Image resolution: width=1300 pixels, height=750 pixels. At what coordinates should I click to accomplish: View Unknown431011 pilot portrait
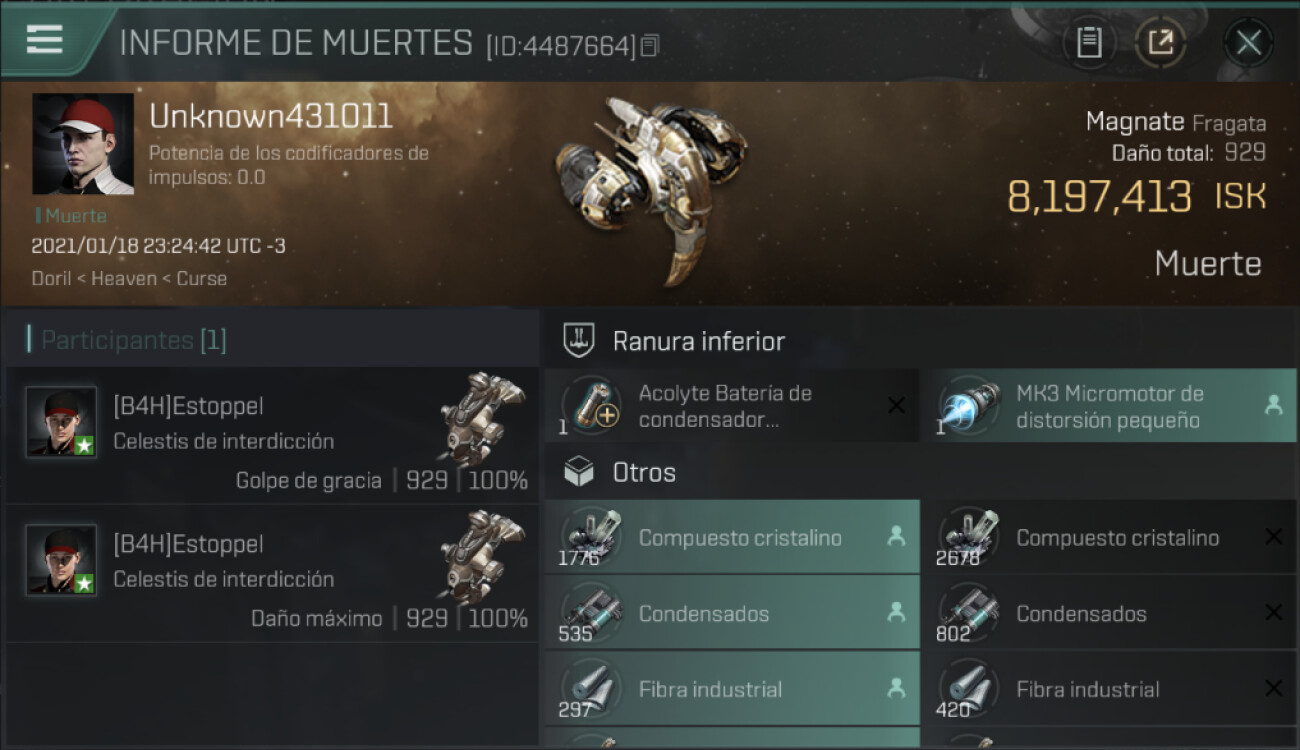[83, 144]
